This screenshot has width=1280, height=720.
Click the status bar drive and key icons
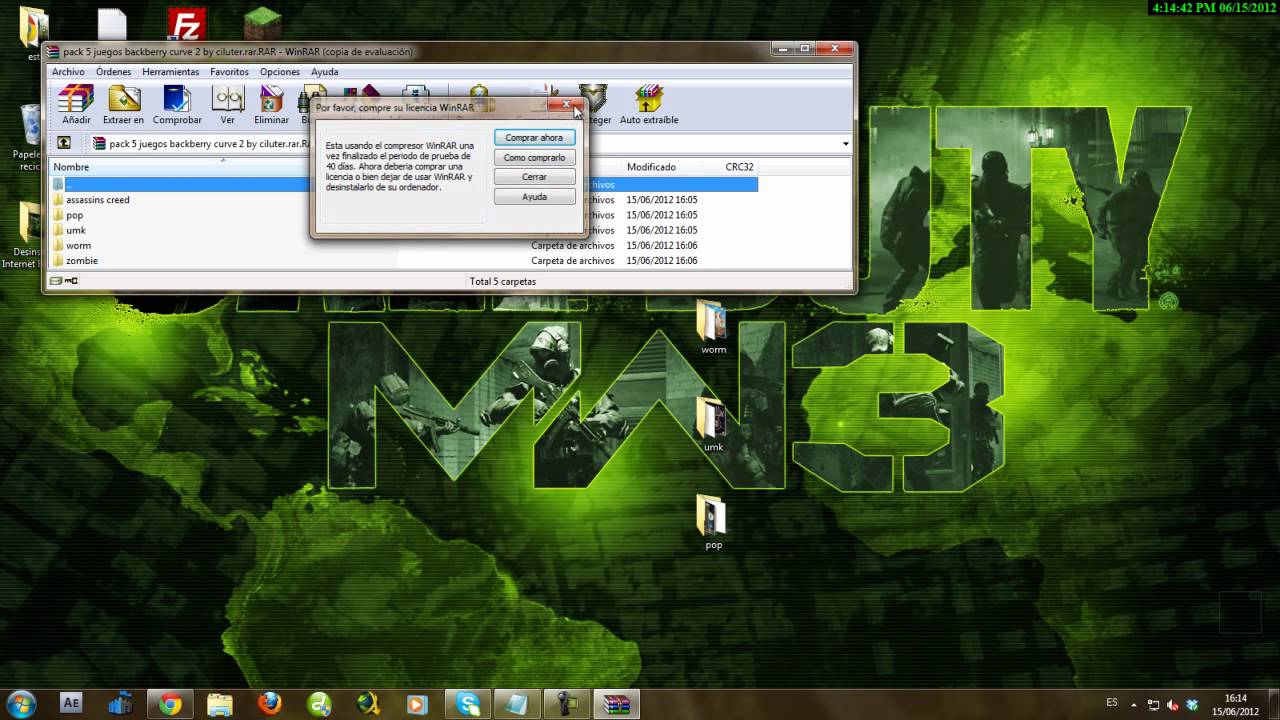[x=63, y=282]
